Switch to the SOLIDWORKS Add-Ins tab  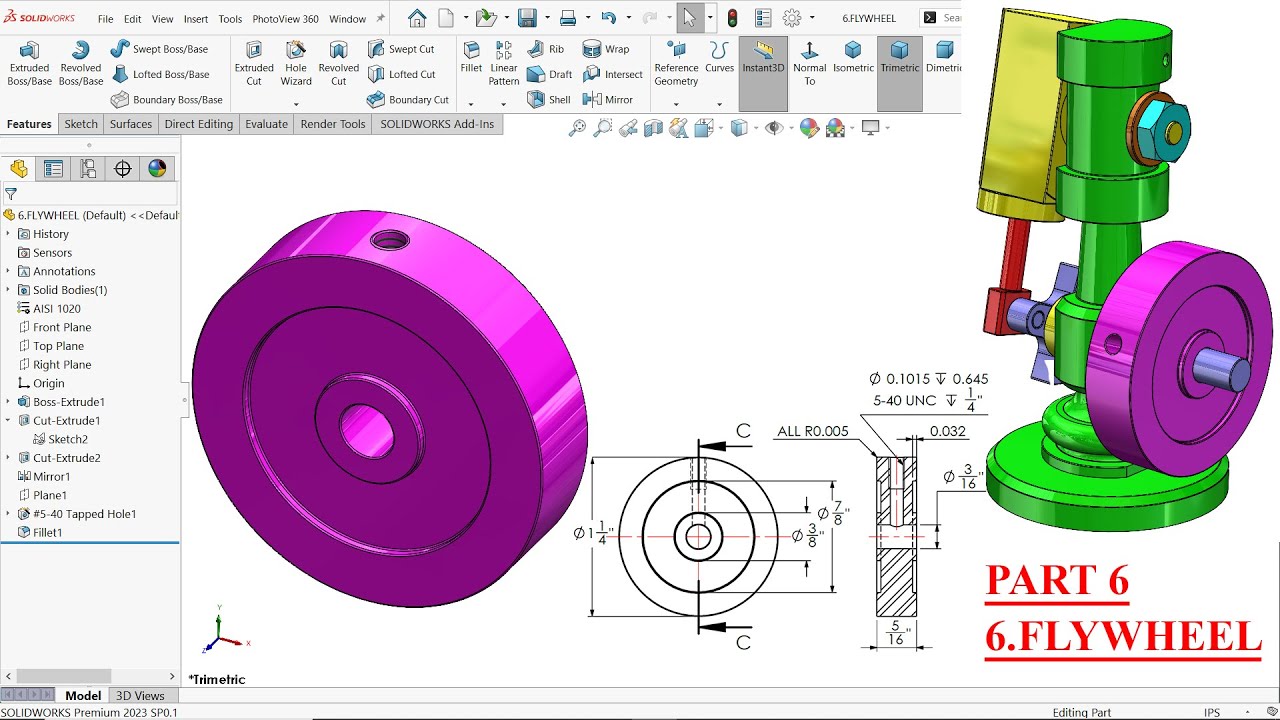click(x=437, y=124)
